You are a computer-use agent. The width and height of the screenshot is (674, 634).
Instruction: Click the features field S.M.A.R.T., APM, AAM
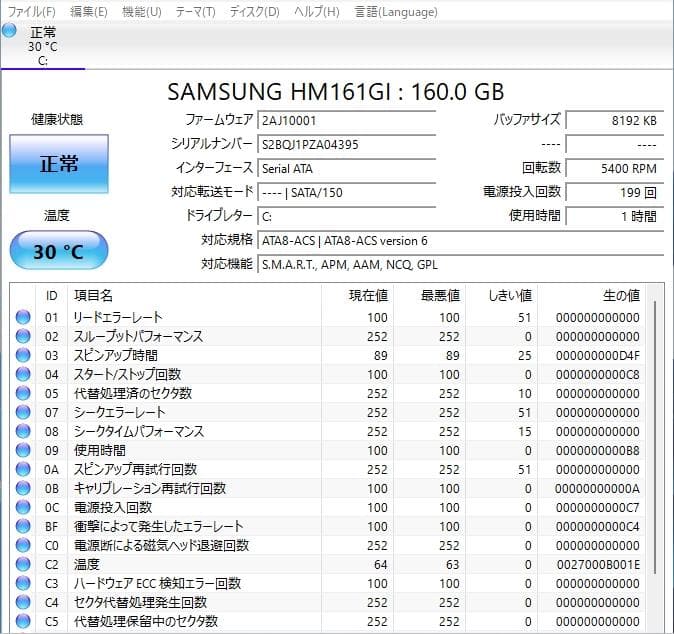[x=461, y=265]
